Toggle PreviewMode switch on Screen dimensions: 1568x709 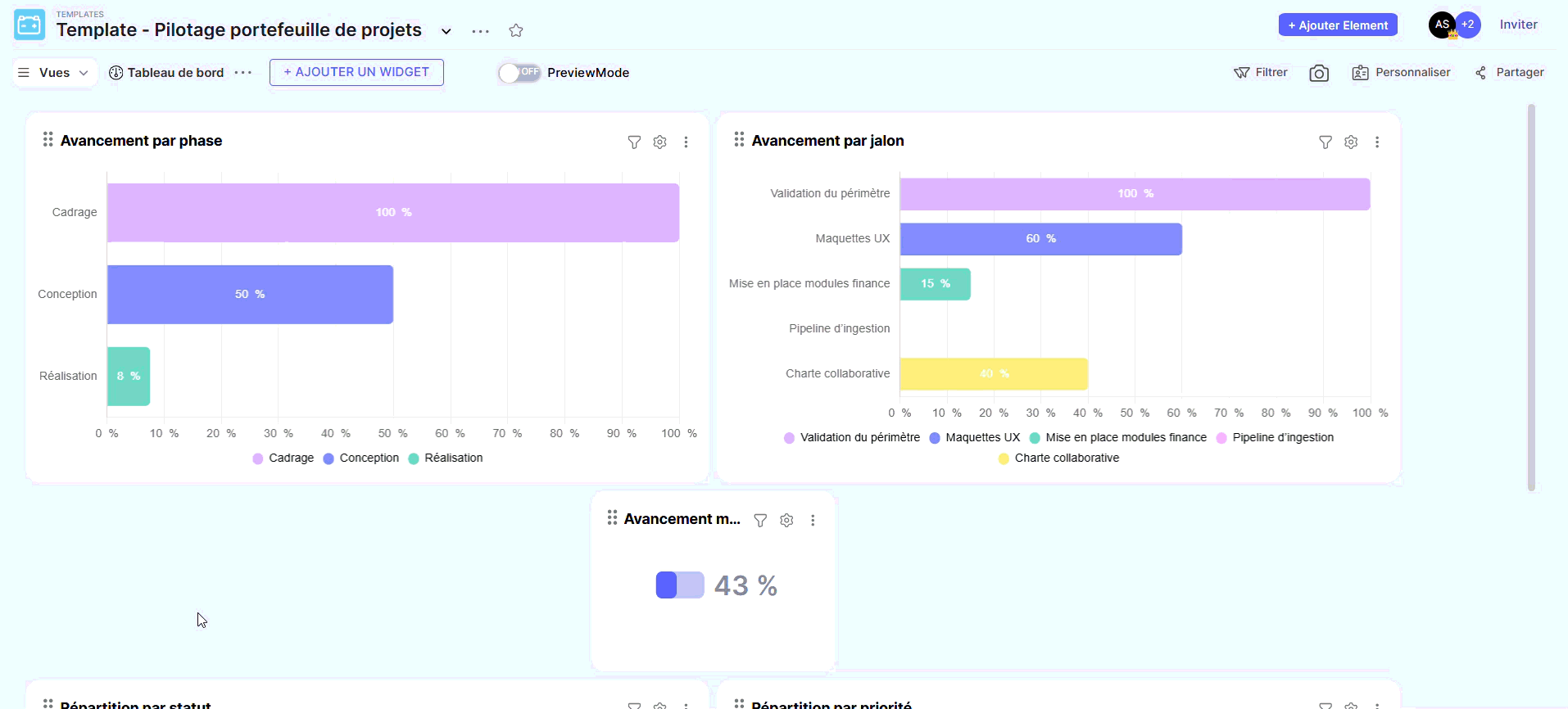[519, 73]
